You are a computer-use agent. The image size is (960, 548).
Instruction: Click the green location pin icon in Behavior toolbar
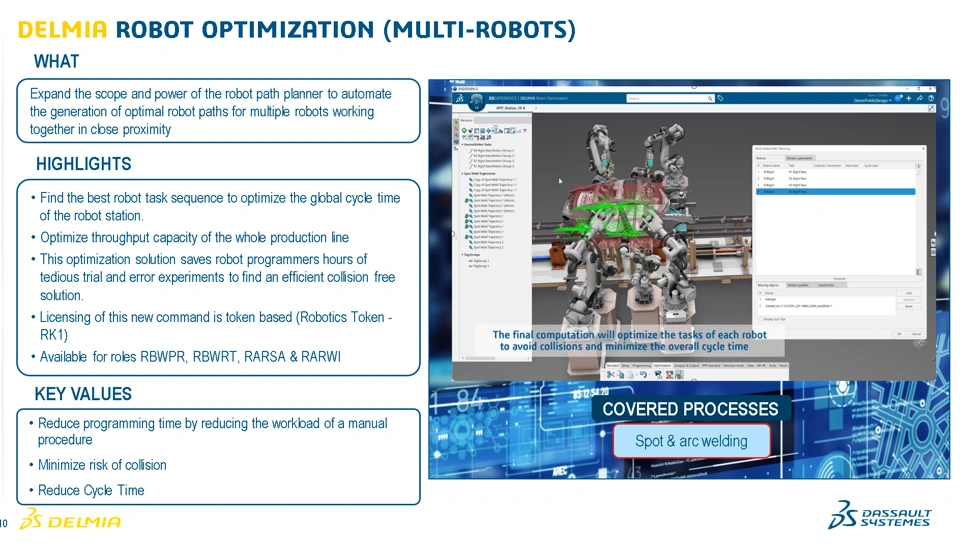click(464, 130)
